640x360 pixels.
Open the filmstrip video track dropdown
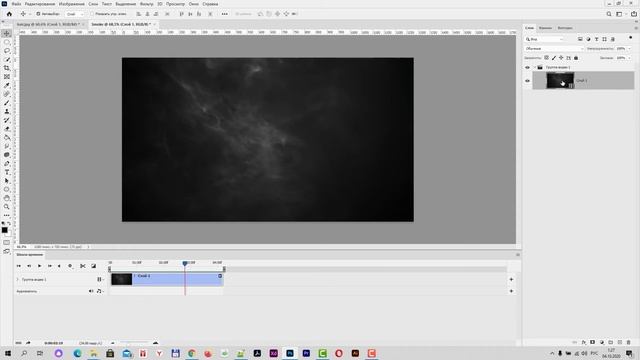click(100, 280)
